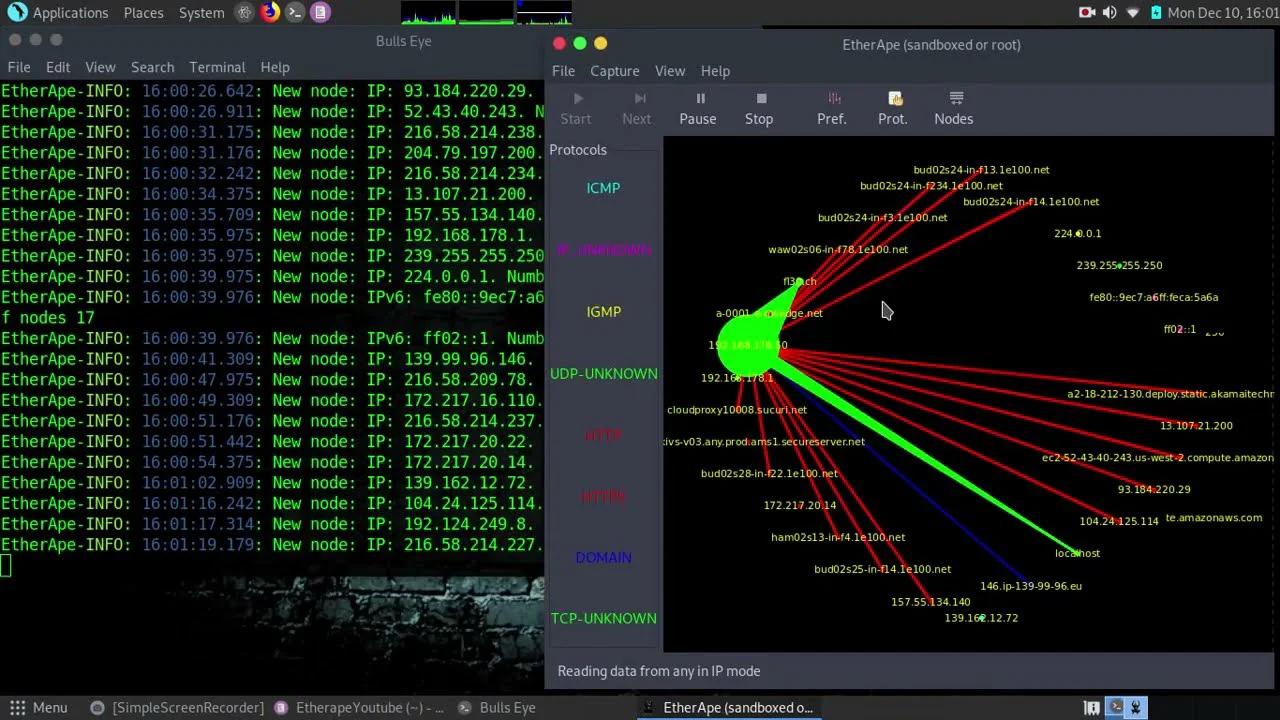The image size is (1280, 720).
Task: Stop the capture with the Stop icon
Action: (x=759, y=107)
